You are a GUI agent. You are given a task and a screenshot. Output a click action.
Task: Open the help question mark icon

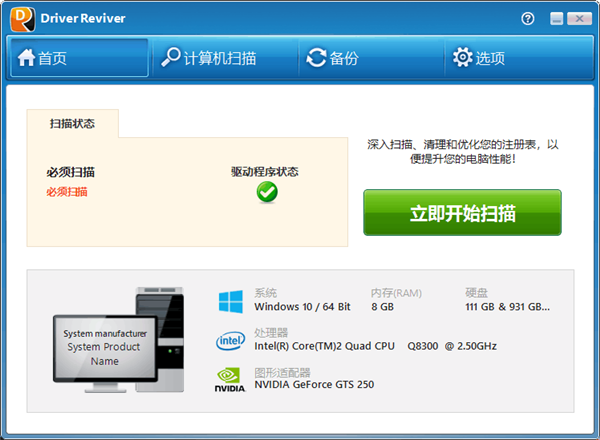(528, 18)
